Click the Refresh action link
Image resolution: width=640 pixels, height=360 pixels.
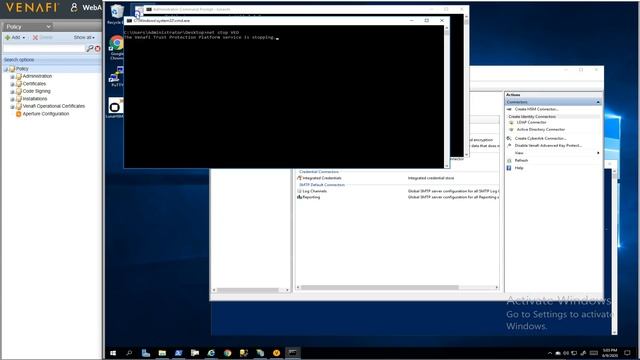tap(521, 160)
